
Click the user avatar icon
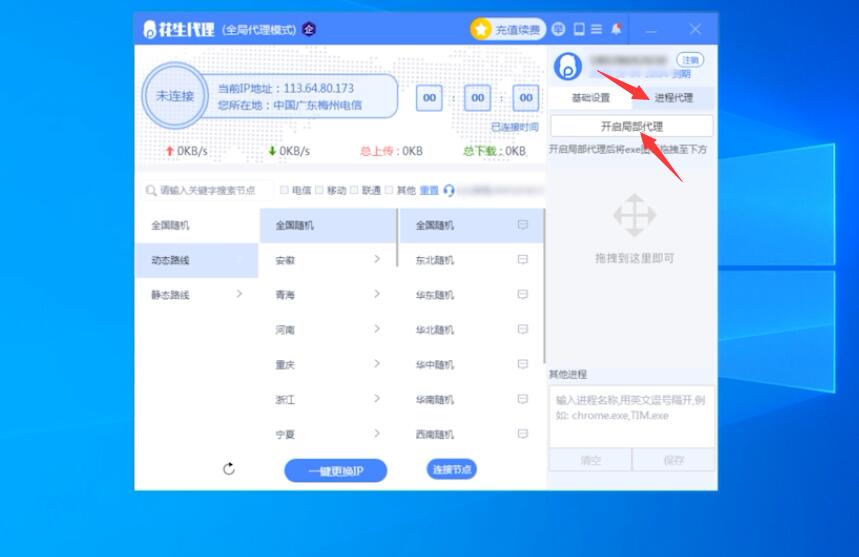tap(567, 67)
